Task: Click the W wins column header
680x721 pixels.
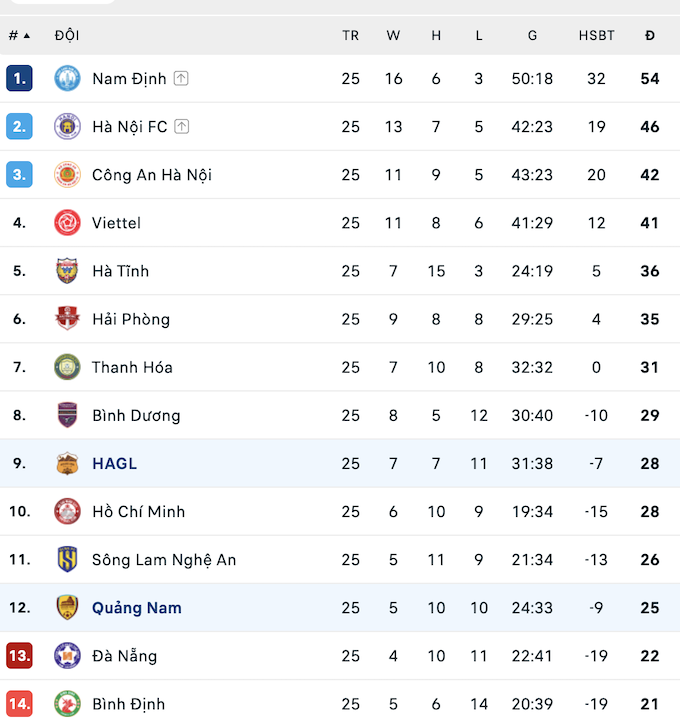Action: [x=393, y=35]
